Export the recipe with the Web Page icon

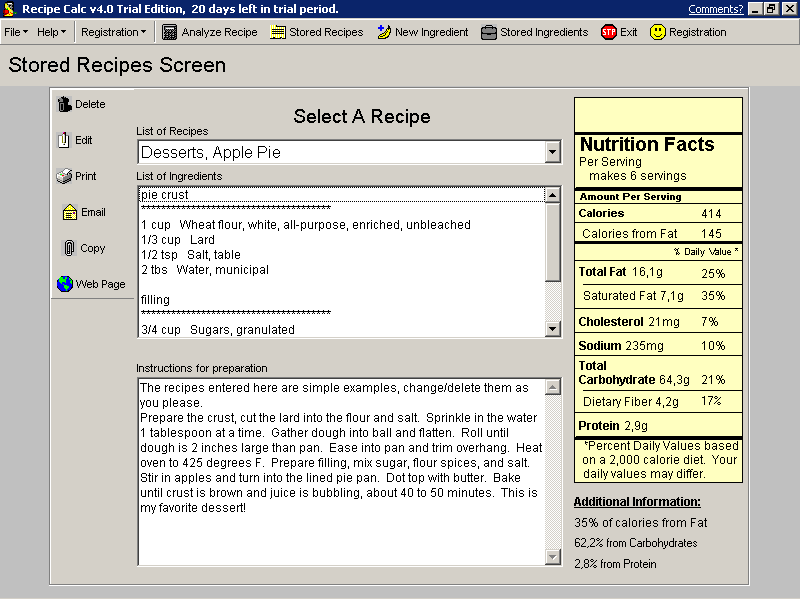(x=65, y=284)
